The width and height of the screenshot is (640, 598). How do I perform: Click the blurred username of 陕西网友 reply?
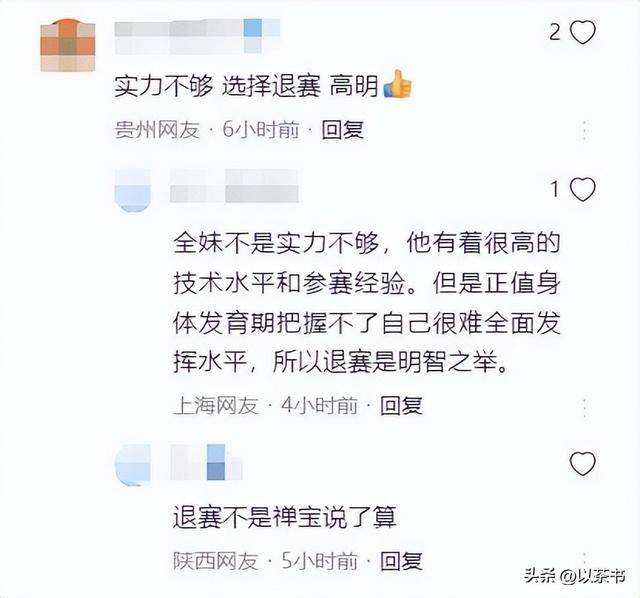pos(206,462)
